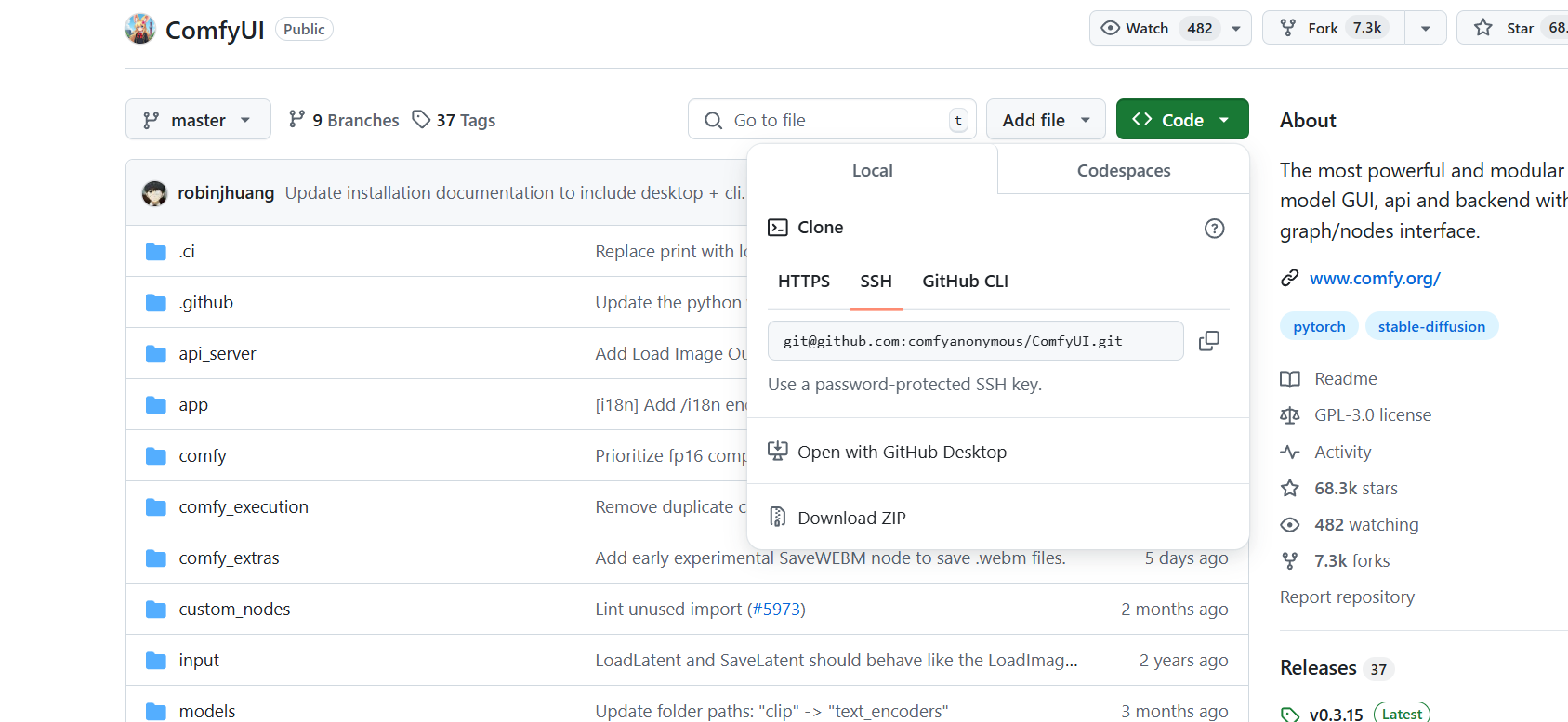
Task: Click the comfy_extras folder icon
Action: pos(156,558)
